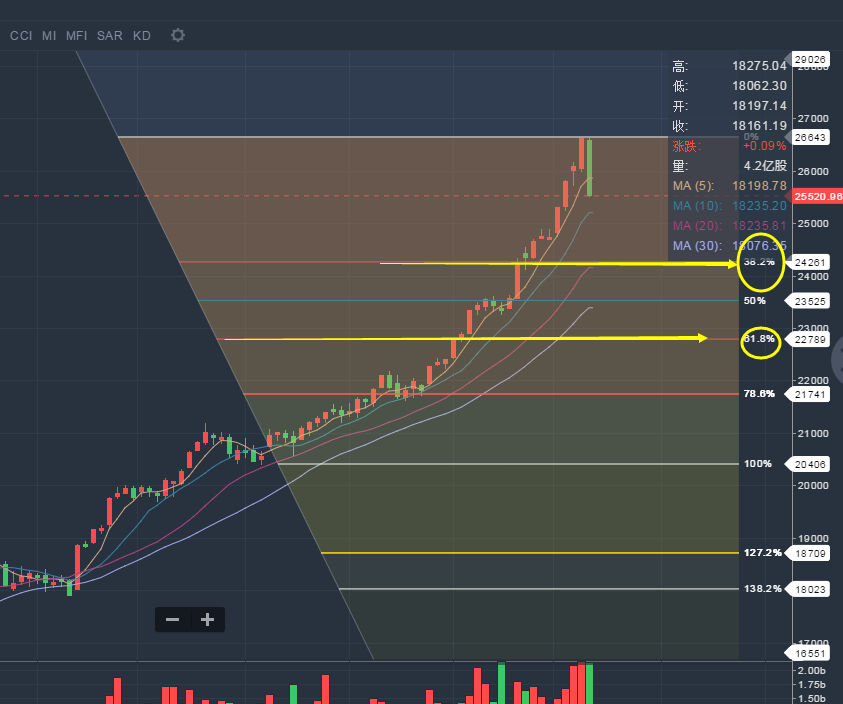Choose the KD indicator tab
This screenshot has height=704, width=843.
tap(142, 35)
